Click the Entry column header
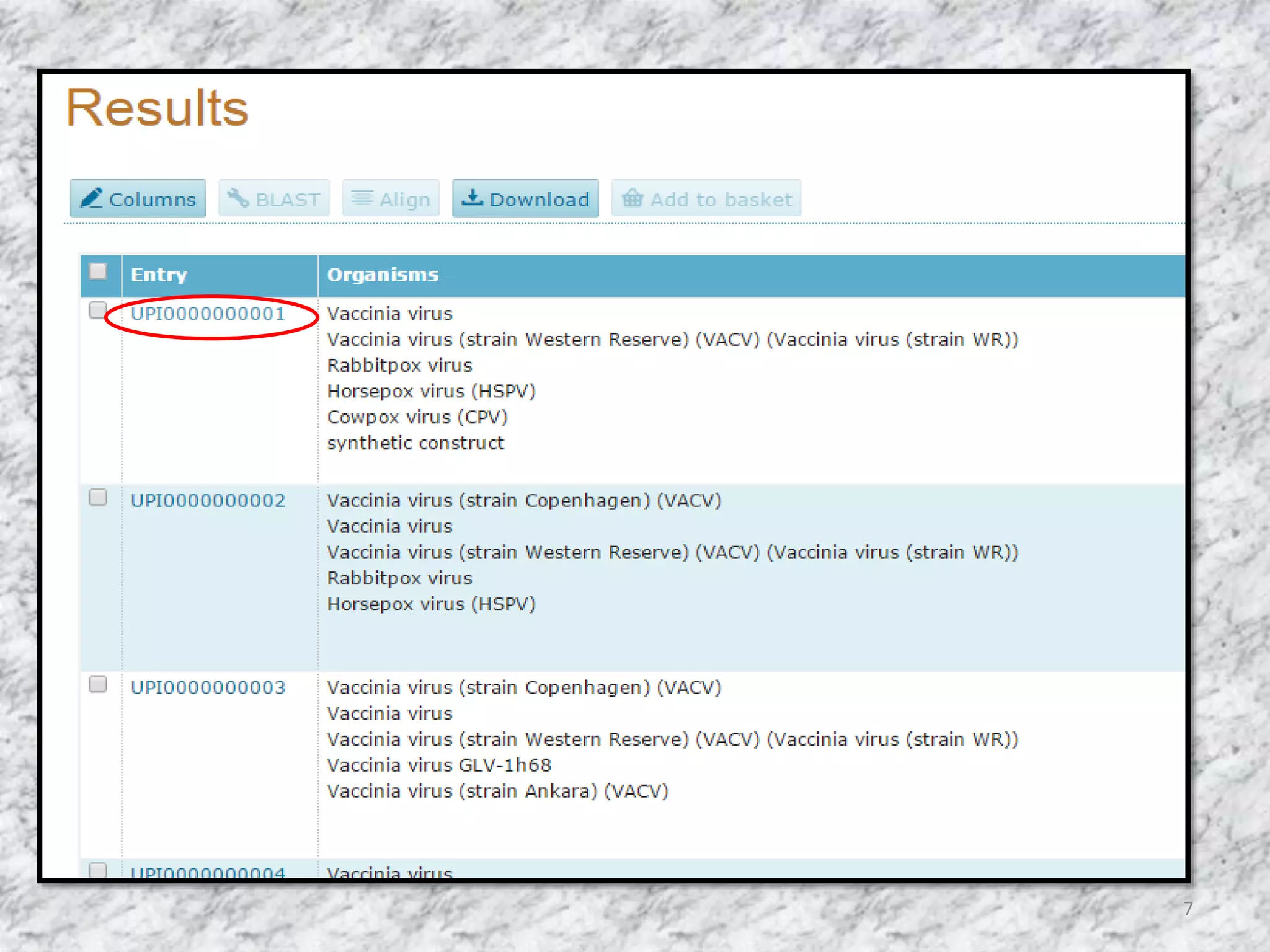Screen dimensions: 1270x952 coord(159,275)
